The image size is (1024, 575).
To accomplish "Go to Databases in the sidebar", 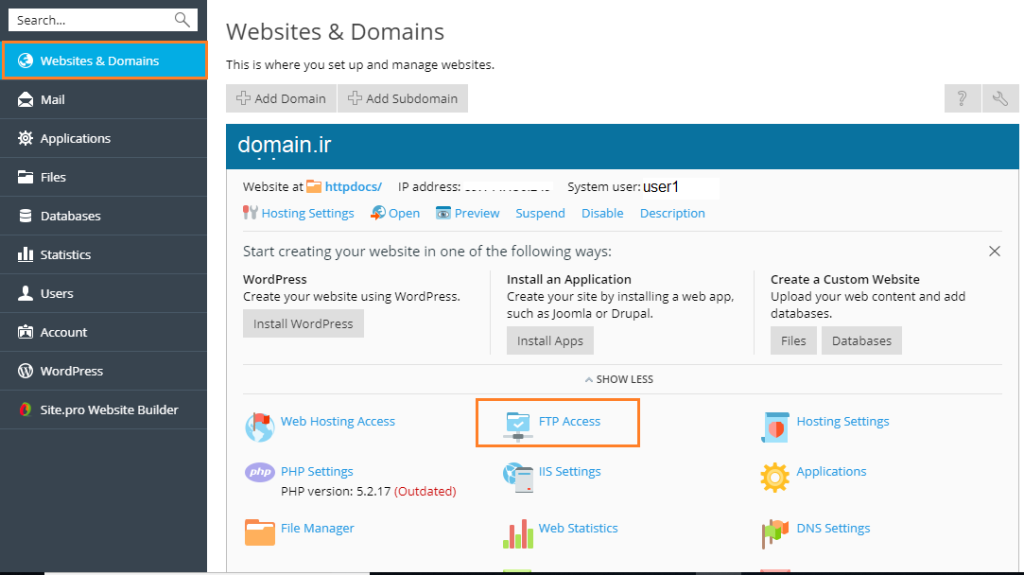I will (70, 216).
